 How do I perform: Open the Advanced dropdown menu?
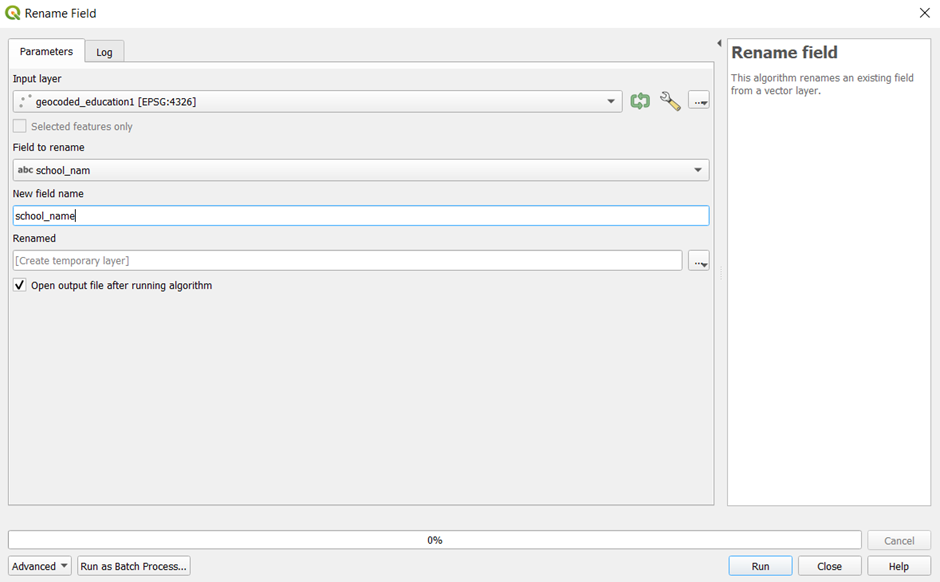(x=40, y=566)
